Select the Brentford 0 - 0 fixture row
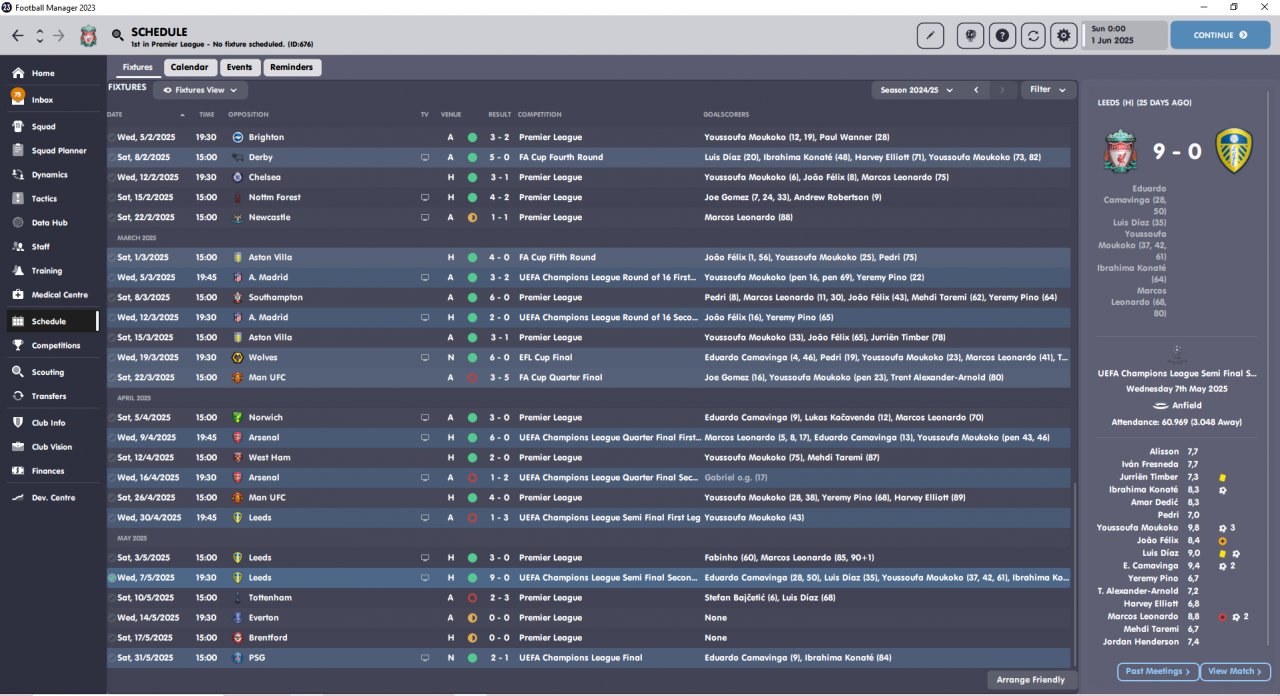This screenshot has width=1280, height=696. pyautogui.click(x=589, y=638)
